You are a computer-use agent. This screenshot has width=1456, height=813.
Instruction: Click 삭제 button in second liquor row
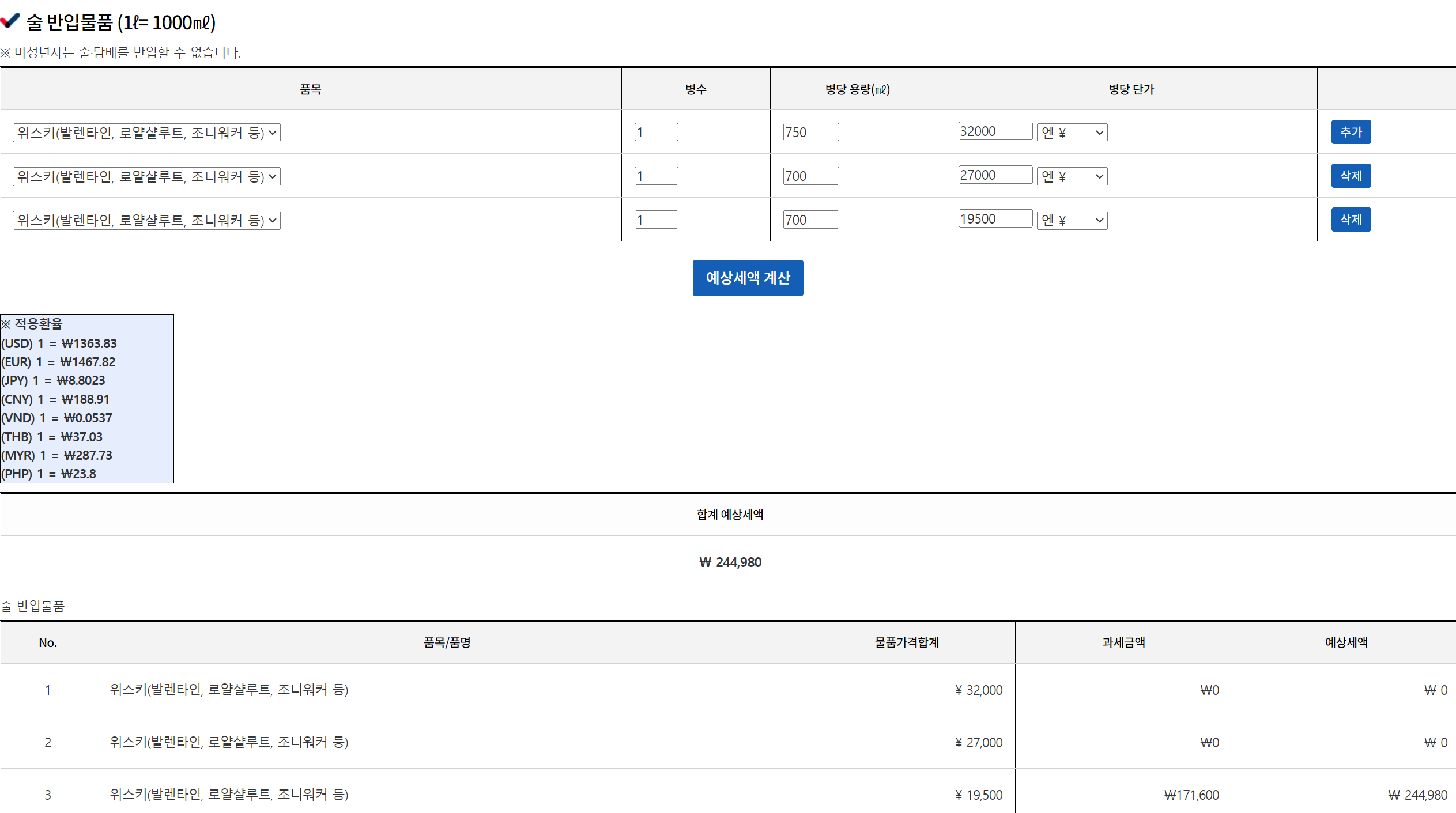(x=1351, y=176)
